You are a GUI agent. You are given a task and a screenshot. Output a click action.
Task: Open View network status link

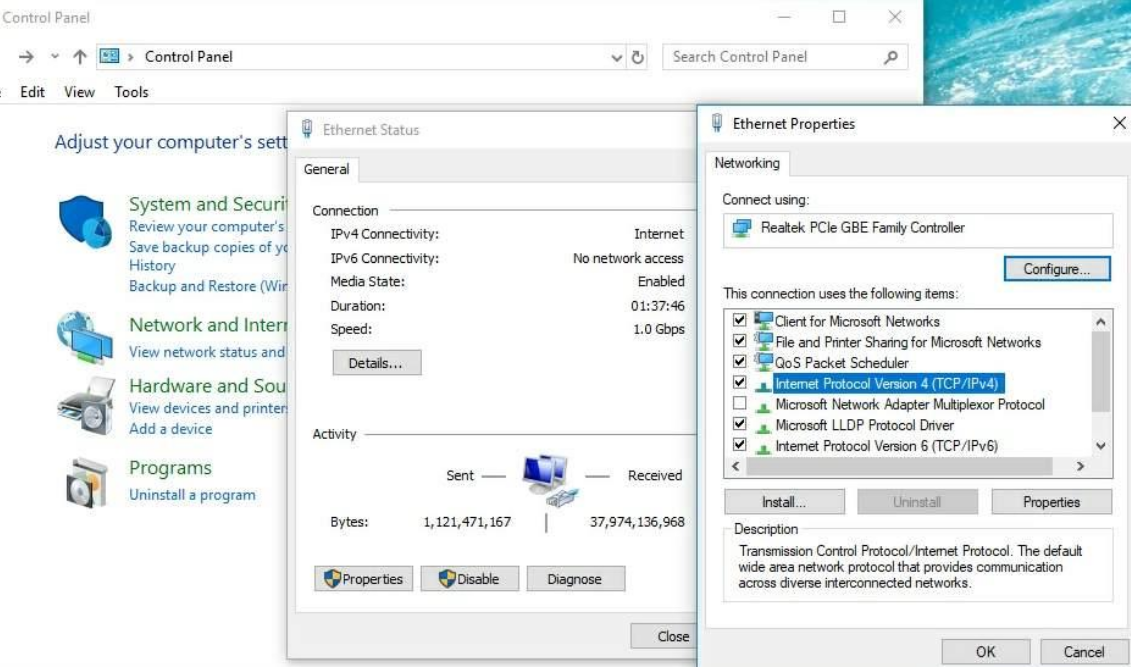coord(207,352)
